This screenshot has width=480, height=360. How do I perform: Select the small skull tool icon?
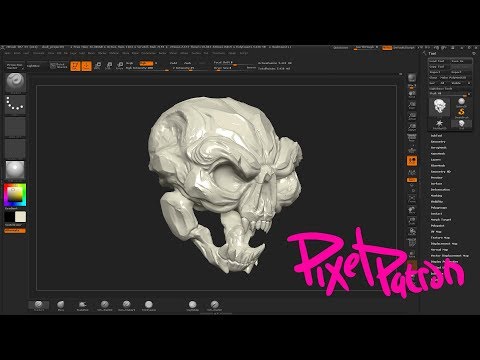461,124
